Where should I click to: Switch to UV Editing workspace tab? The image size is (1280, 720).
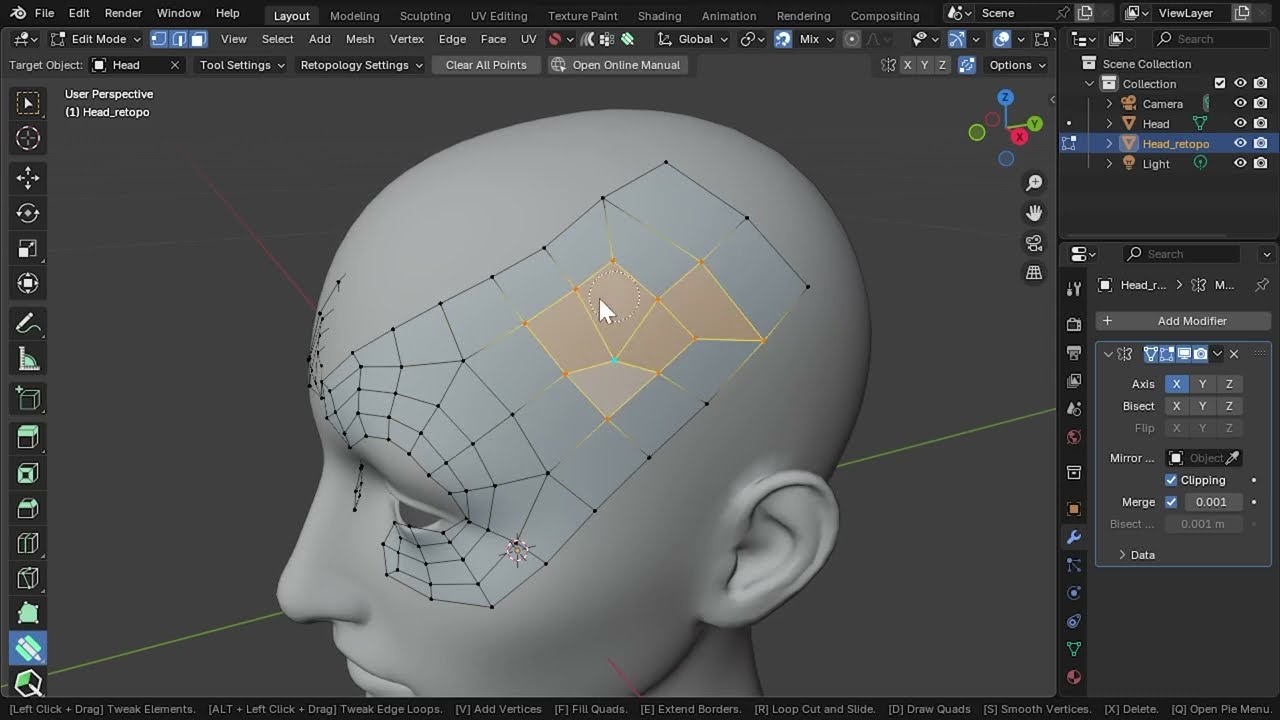point(499,16)
